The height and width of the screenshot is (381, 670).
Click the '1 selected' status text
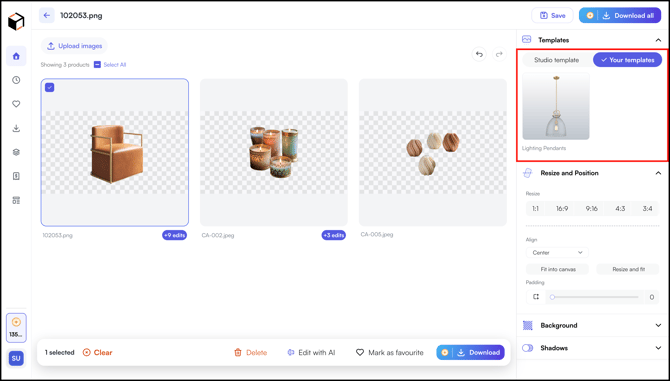[x=59, y=352]
